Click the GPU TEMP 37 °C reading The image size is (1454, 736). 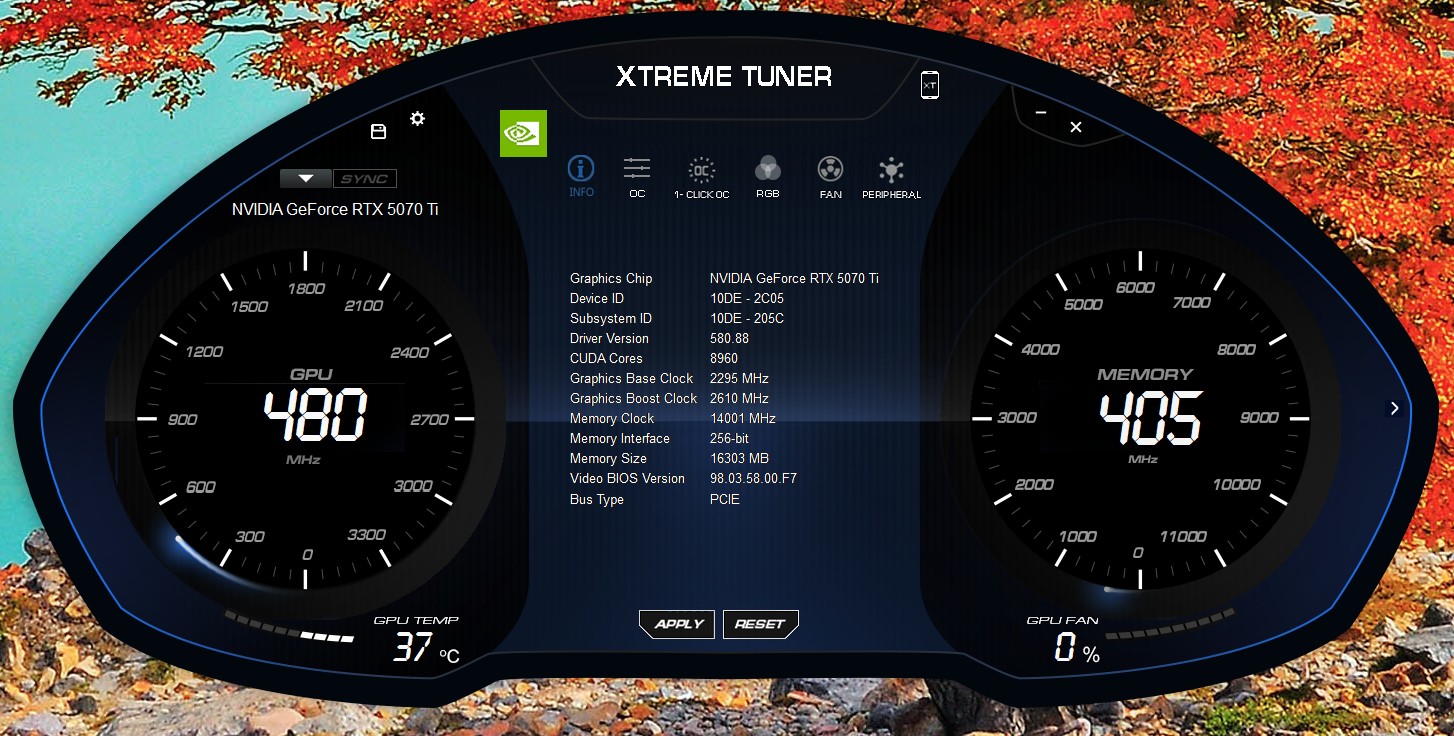click(426, 648)
